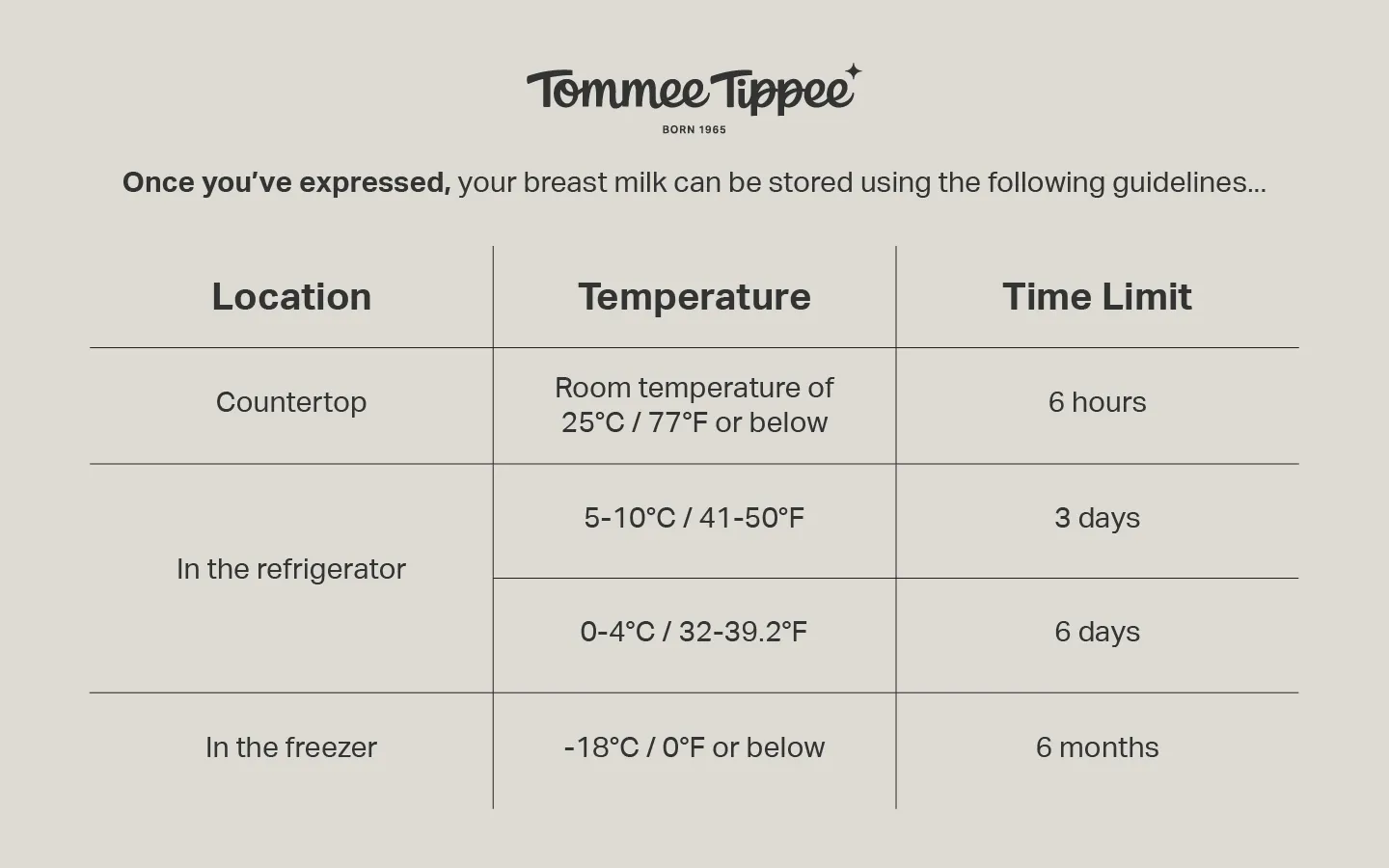Click the "-18°C / 0°F or below" cell

click(694, 747)
